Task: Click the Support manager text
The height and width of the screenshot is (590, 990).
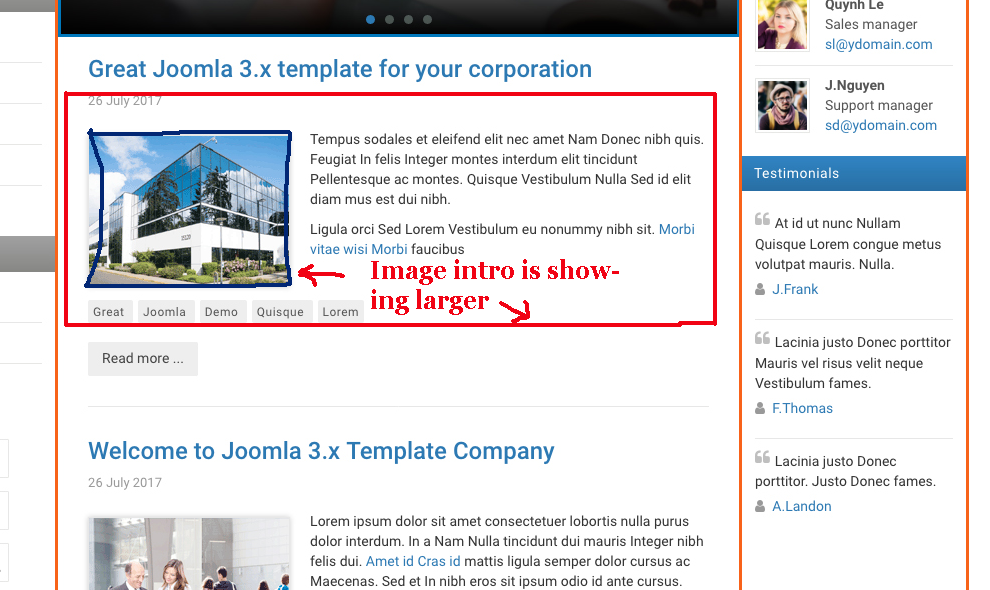Action: 878,105
